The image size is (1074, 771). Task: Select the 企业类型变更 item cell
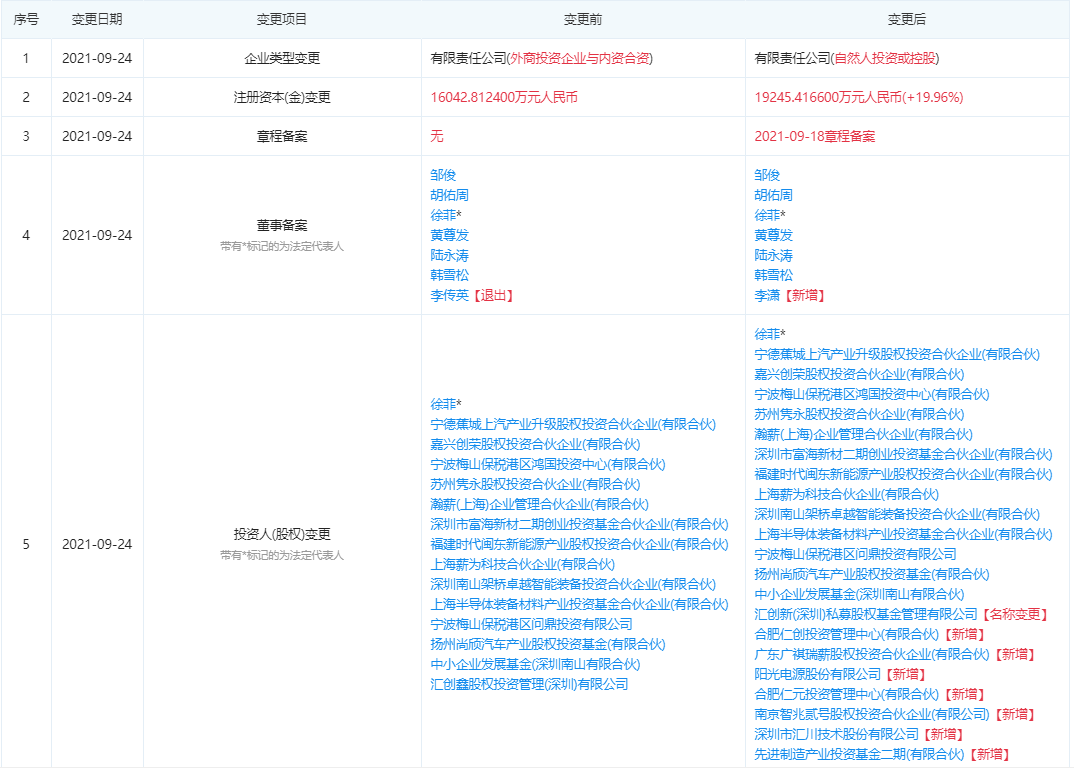coord(282,58)
